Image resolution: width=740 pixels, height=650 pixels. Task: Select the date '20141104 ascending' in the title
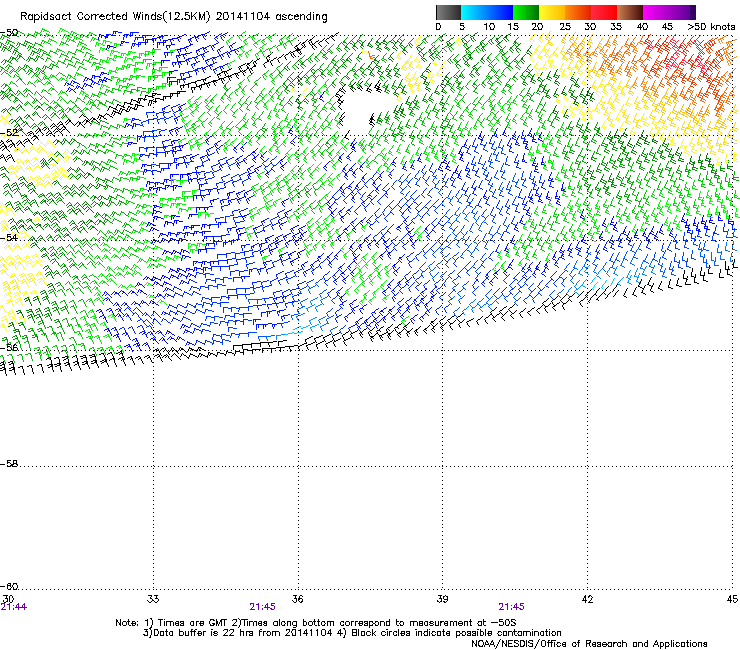271,17
